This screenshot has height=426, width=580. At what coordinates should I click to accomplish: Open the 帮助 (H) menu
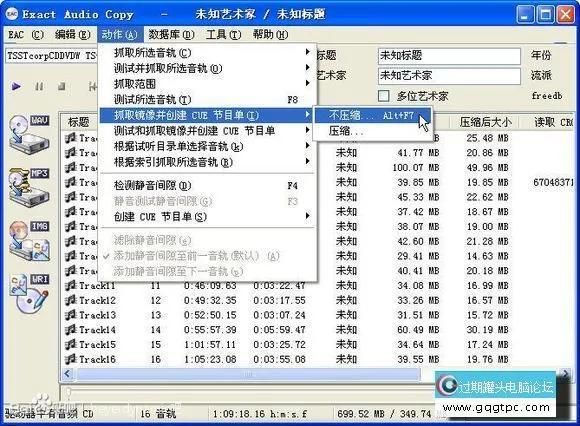270,35
